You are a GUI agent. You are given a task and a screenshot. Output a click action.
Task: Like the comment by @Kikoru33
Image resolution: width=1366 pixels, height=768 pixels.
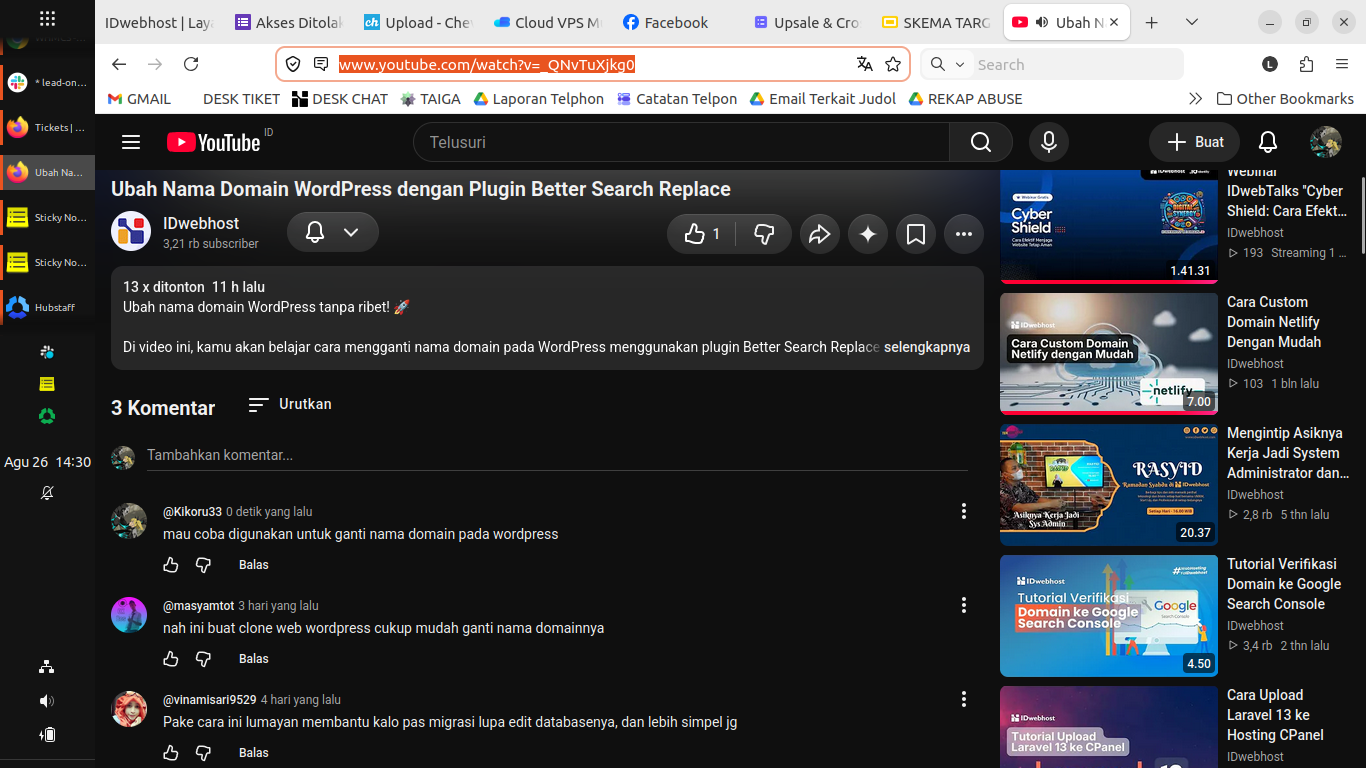pos(171,565)
